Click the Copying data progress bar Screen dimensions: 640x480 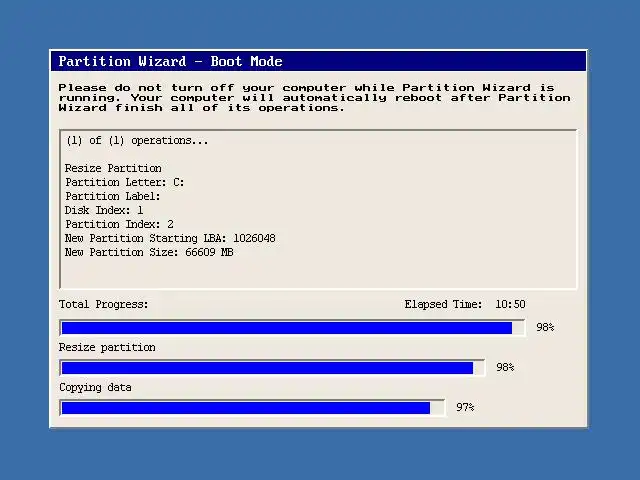tap(252, 408)
